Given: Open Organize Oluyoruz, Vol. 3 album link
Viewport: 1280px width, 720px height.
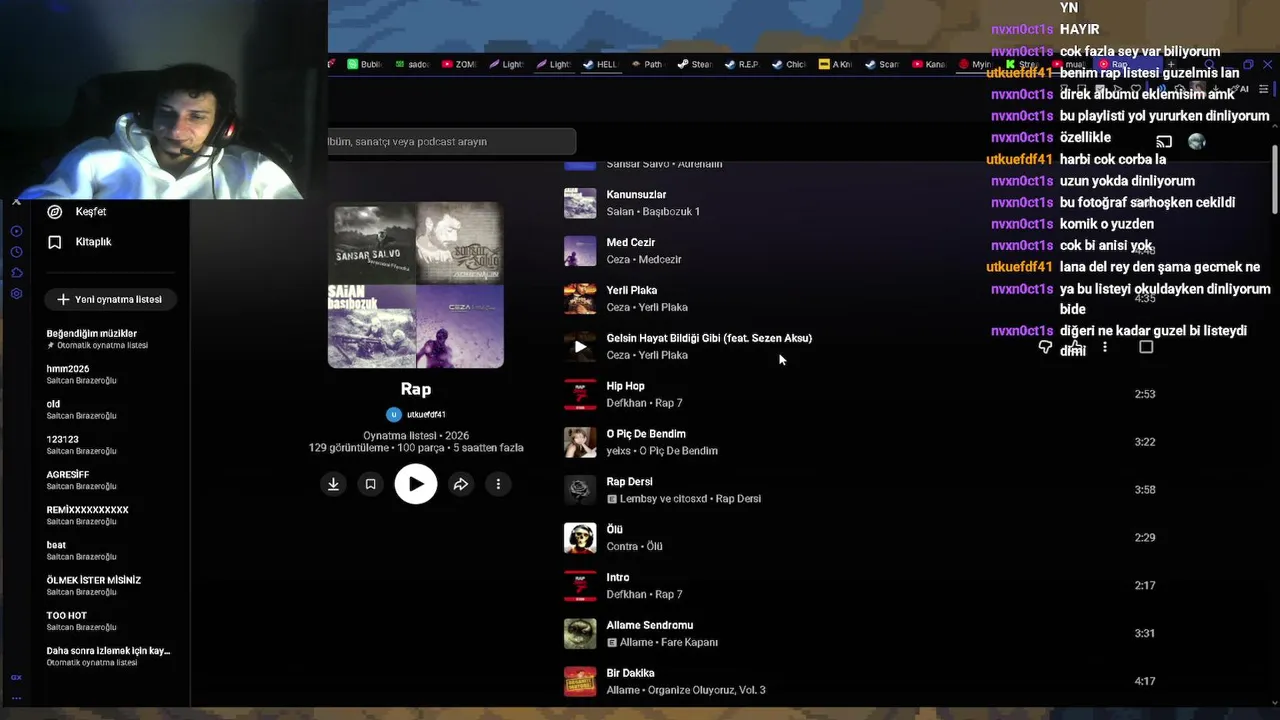Looking at the screenshot, I should [708, 691].
